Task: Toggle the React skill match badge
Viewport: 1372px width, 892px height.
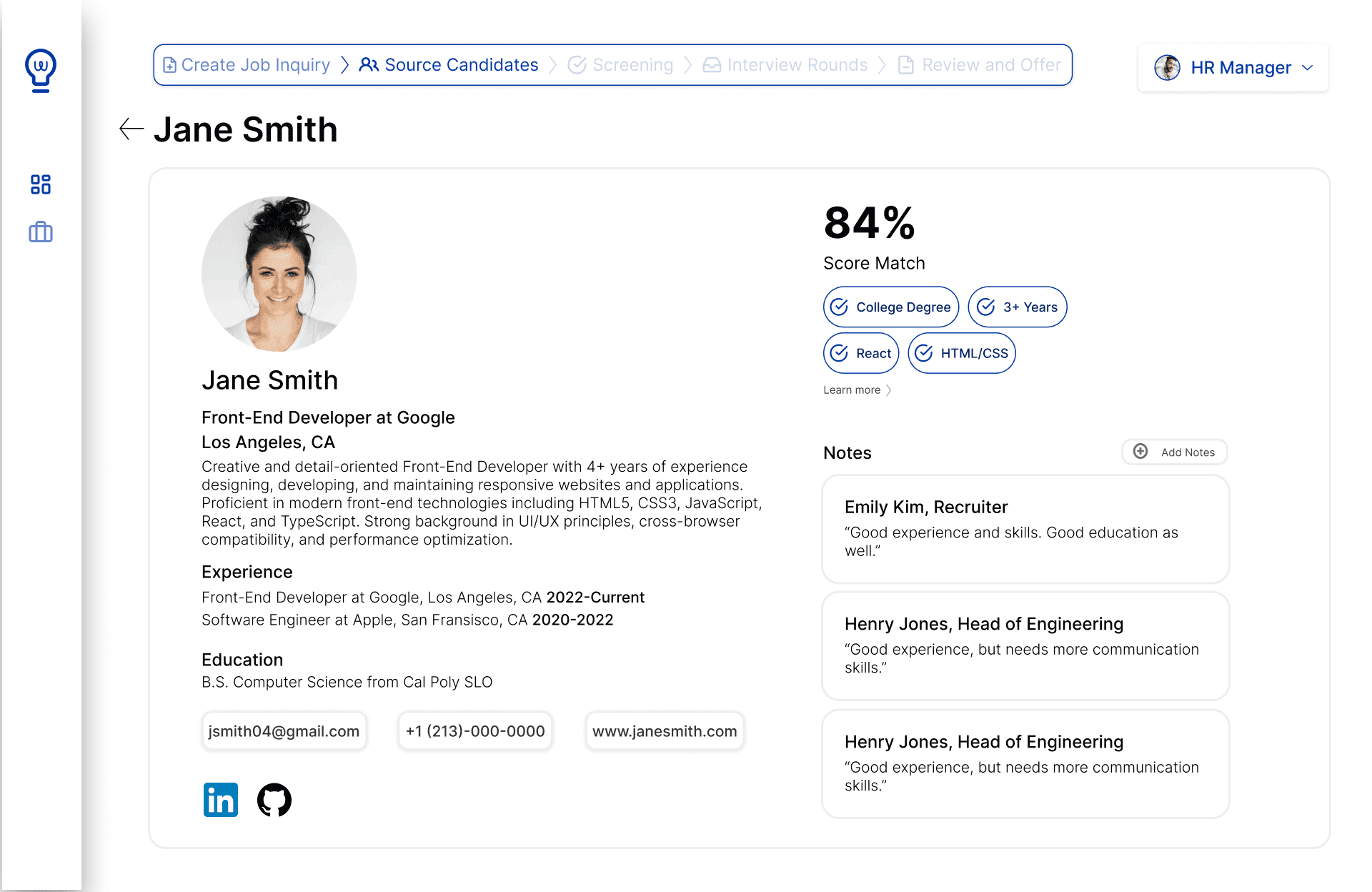Action: [860, 352]
